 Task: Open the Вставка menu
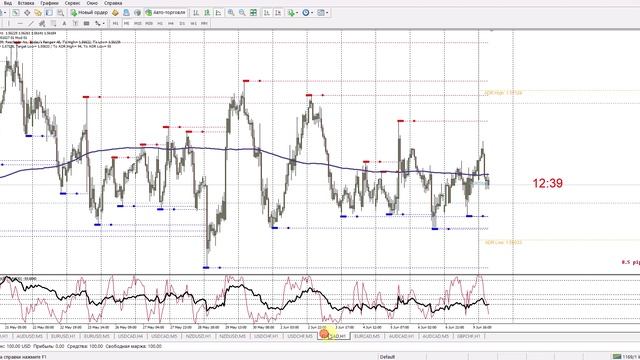coord(26,3)
